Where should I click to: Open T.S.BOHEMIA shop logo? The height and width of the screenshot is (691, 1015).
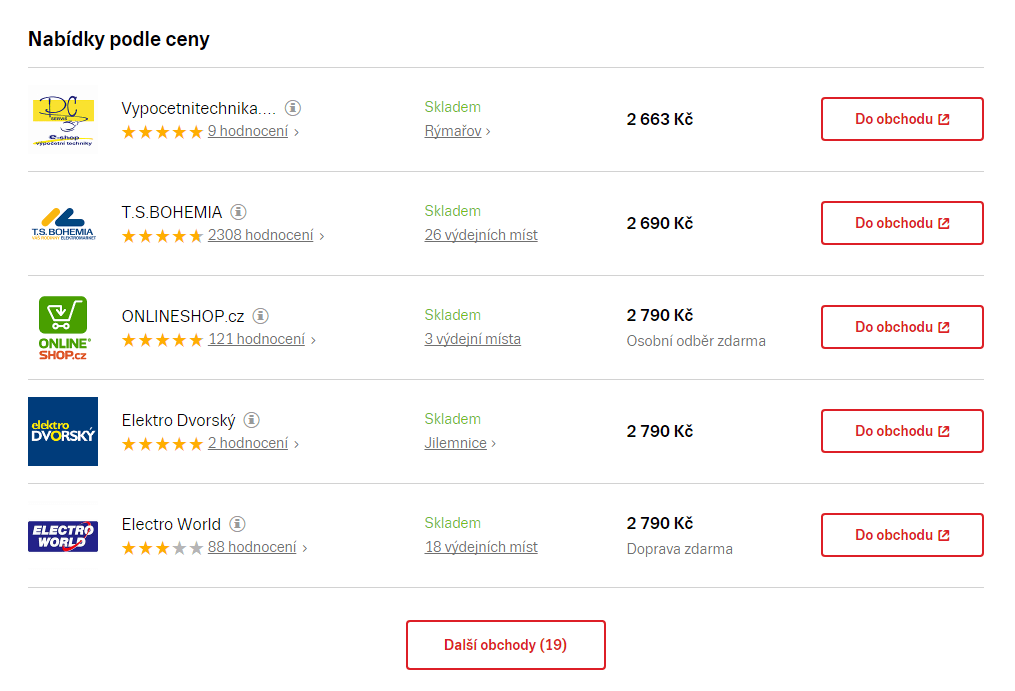point(63,224)
